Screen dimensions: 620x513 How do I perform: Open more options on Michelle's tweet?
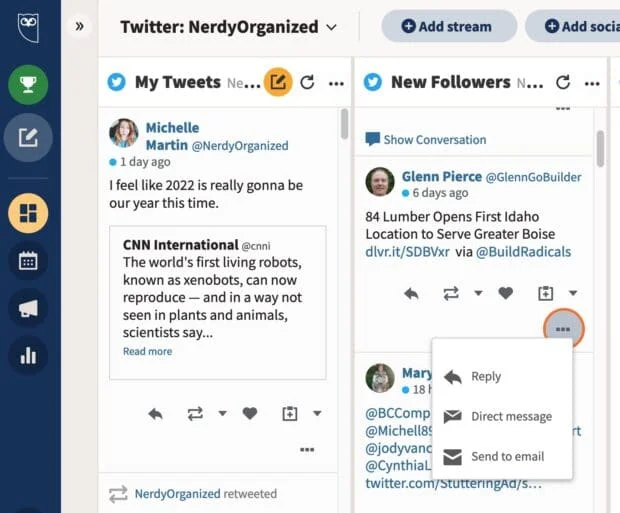coord(307,449)
